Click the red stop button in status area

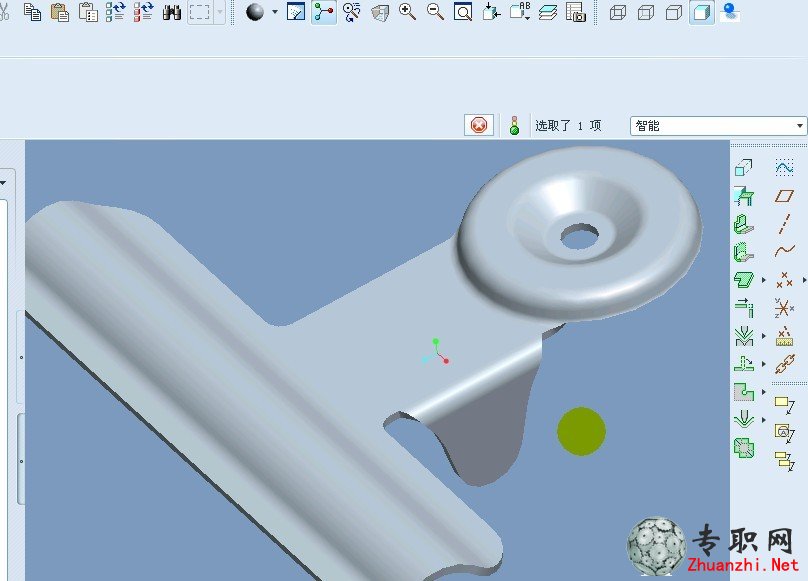tap(479, 125)
